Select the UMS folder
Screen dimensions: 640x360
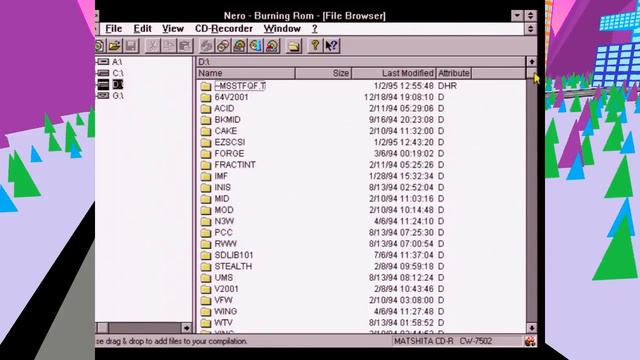coord(217,278)
